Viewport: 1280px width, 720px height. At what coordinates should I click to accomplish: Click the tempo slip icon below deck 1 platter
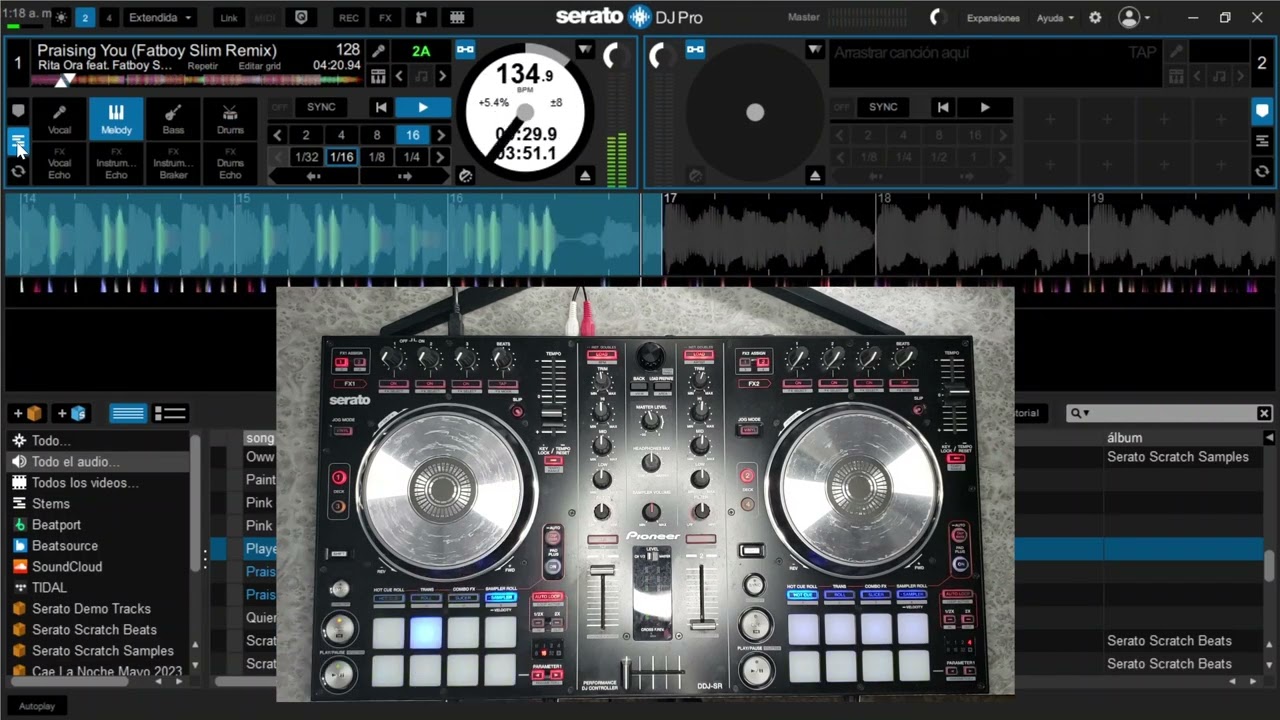[465, 175]
